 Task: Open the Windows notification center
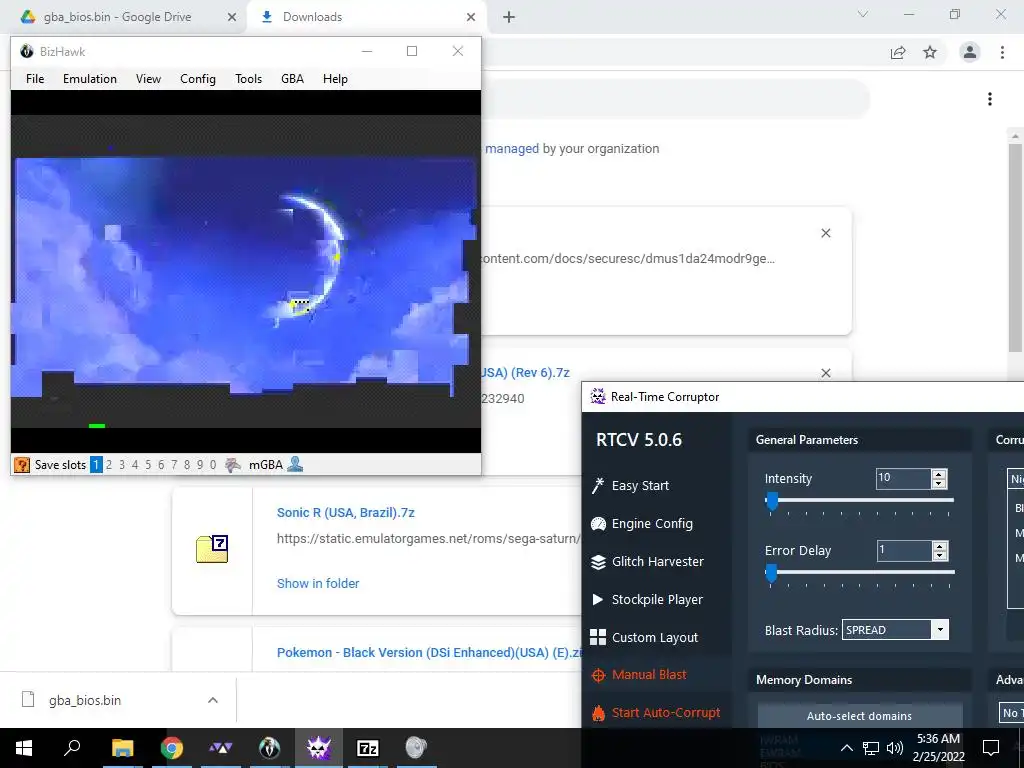coord(991,748)
